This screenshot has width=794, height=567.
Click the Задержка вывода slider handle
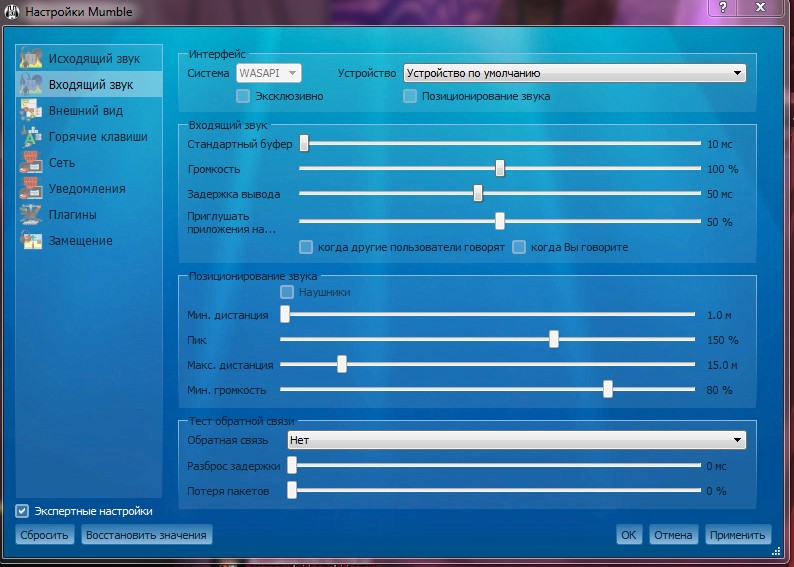(478, 193)
